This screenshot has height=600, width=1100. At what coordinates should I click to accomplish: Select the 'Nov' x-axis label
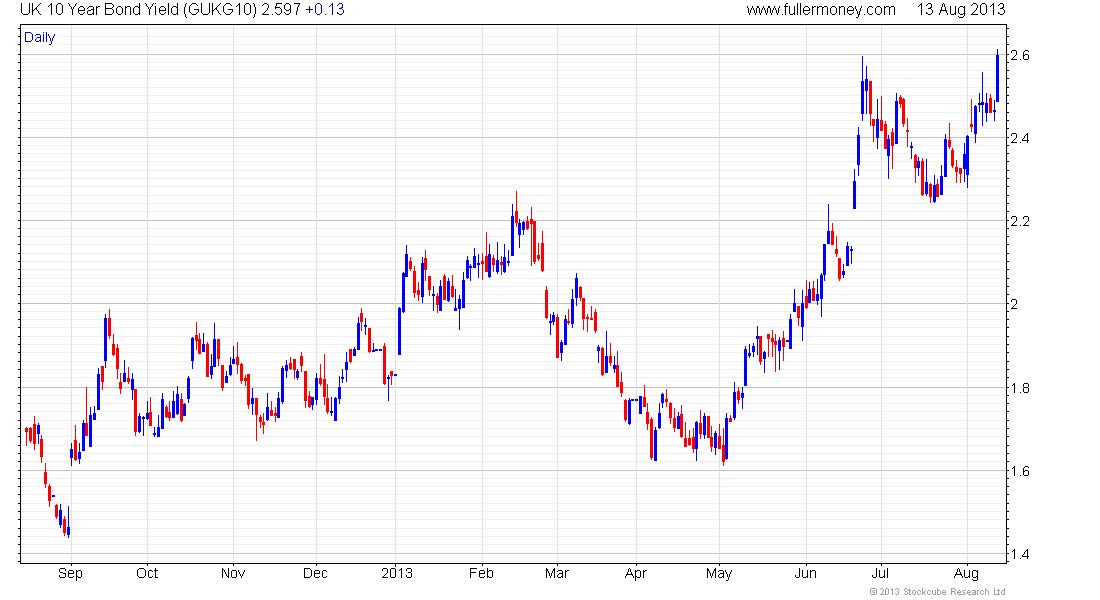point(233,573)
